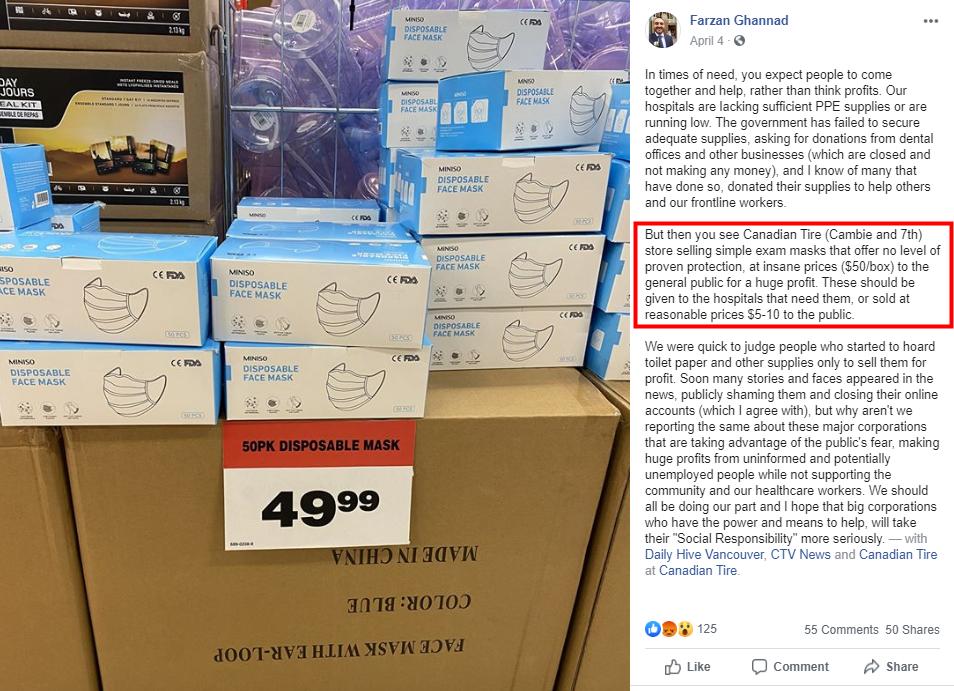Image resolution: width=954 pixels, height=691 pixels.
Task: Click the Comment button
Action: coord(790,667)
